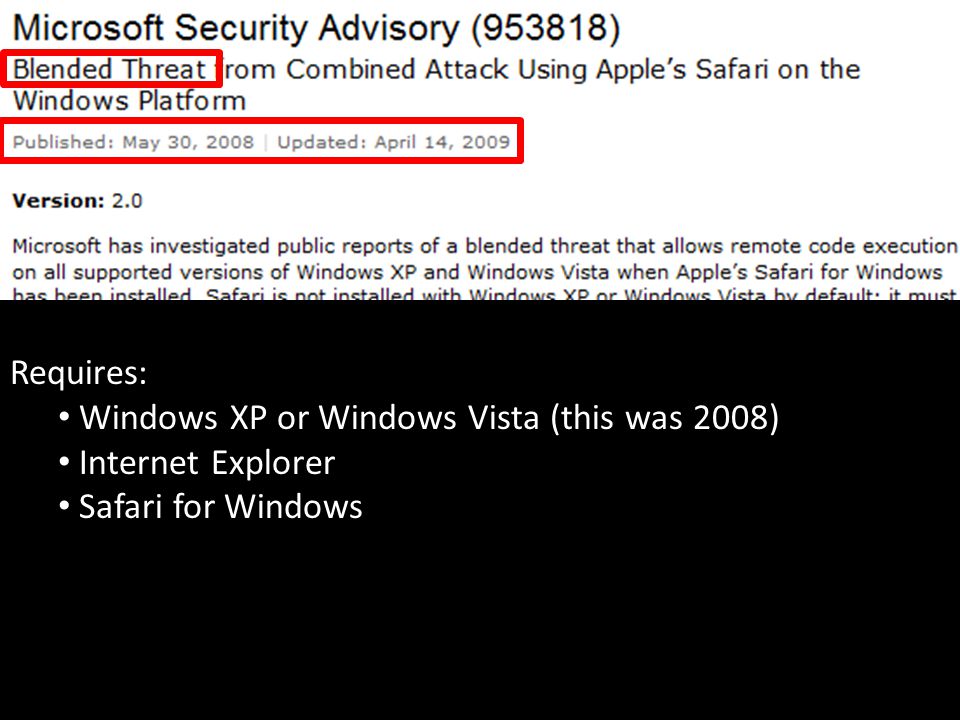960x720 pixels.
Task: Select the Internet Explorer bullet item
Action: 197,463
